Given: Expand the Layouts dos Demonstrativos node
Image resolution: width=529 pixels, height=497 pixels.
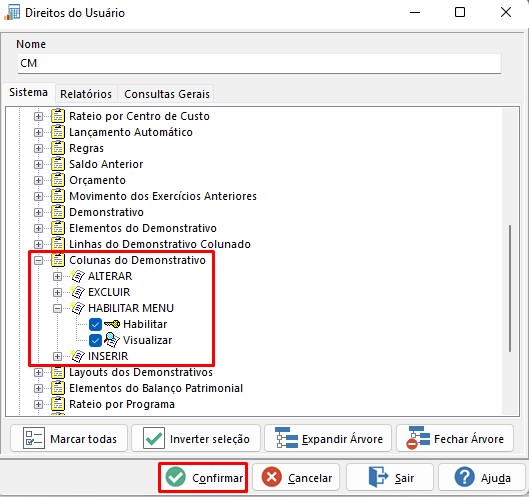Looking at the screenshot, I should [38, 372].
